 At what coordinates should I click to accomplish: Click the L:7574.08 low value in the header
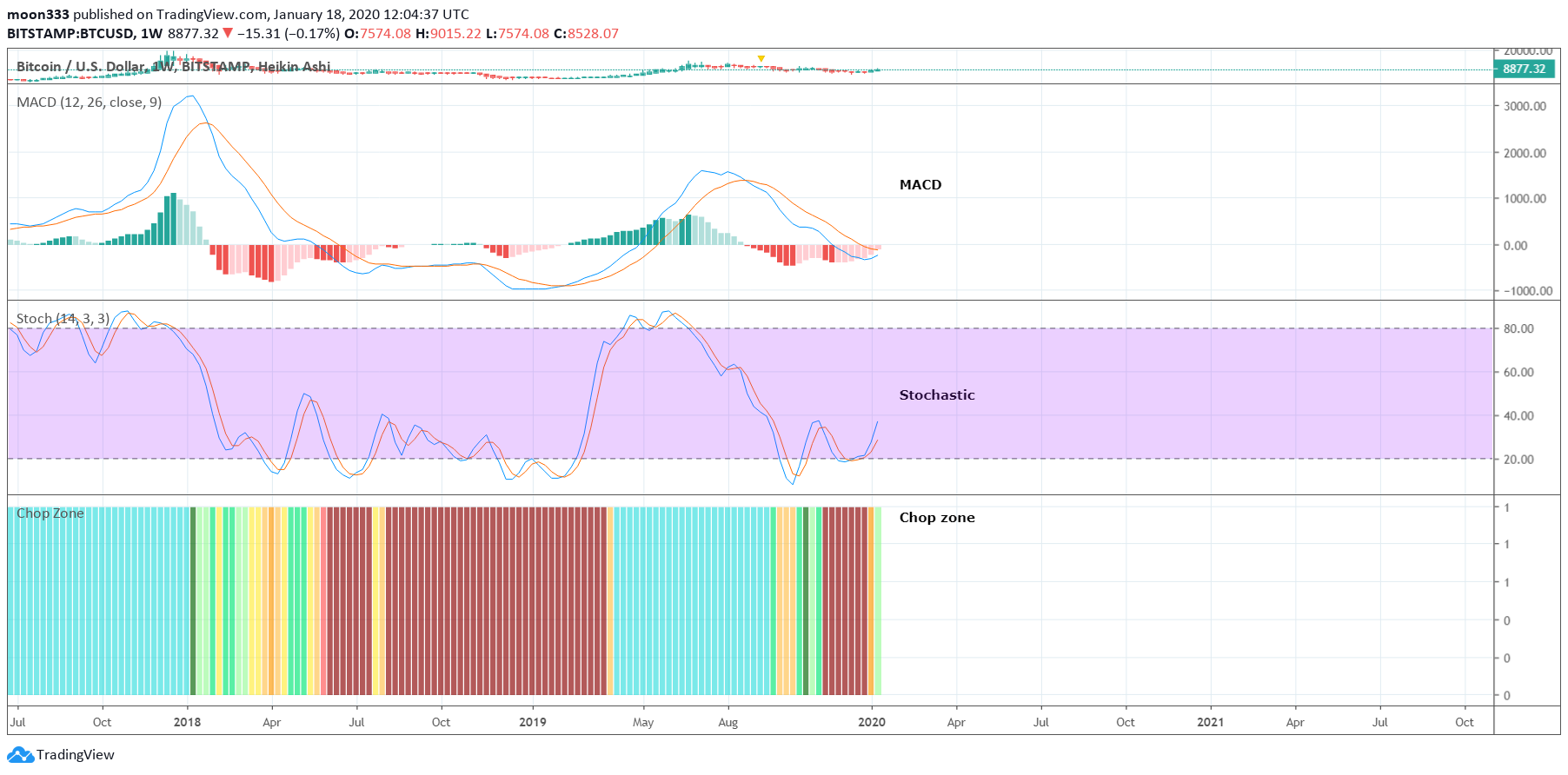click(518, 34)
